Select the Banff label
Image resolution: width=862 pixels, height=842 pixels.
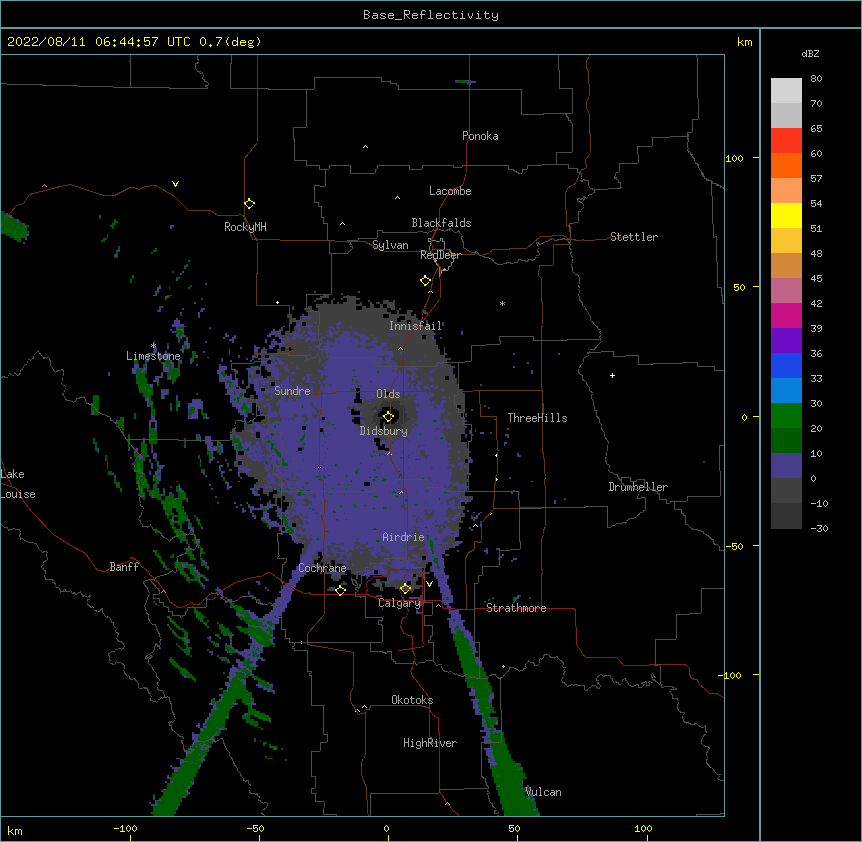(124, 567)
